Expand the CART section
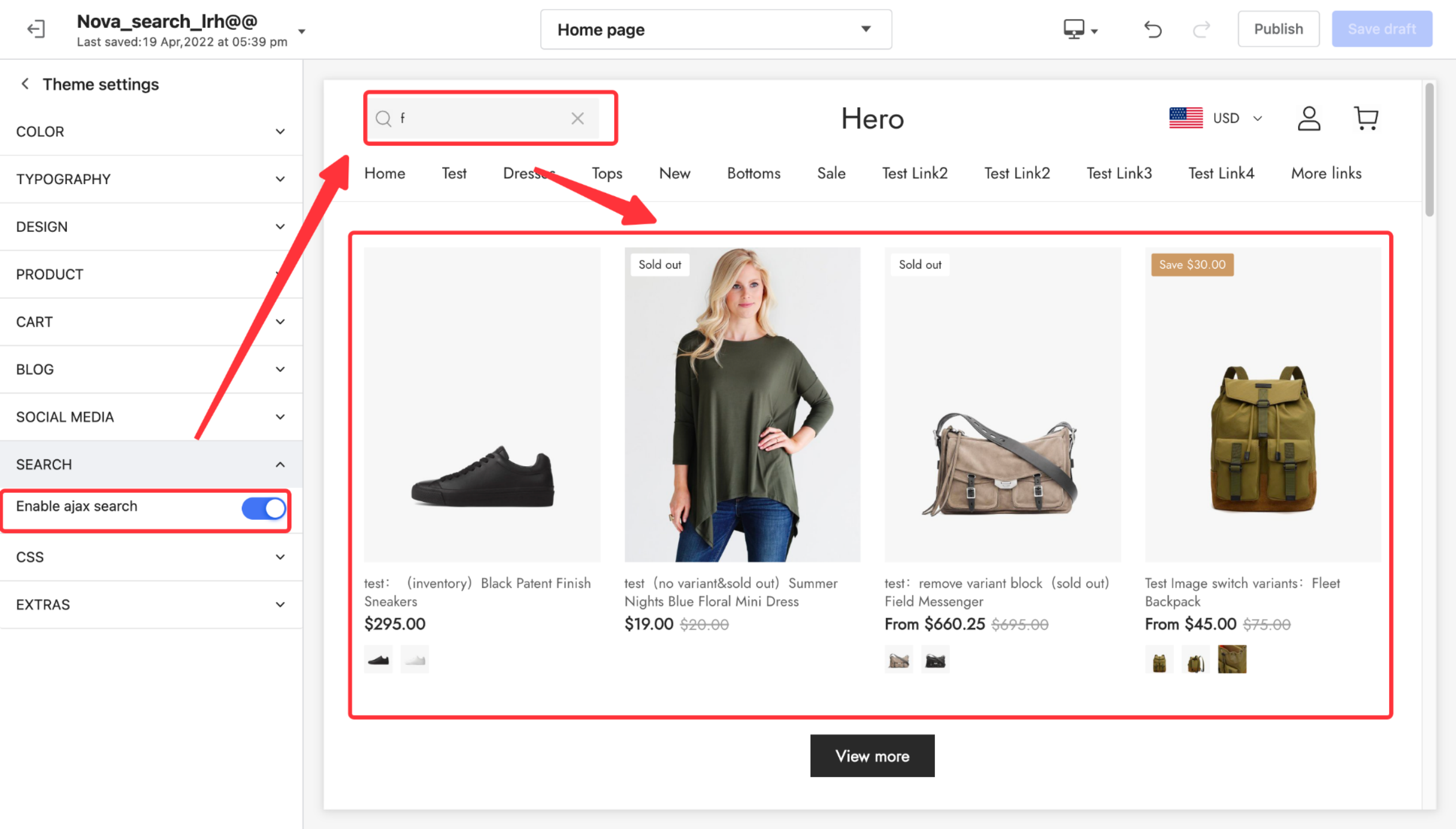This screenshot has height=829, width=1456. coord(151,322)
